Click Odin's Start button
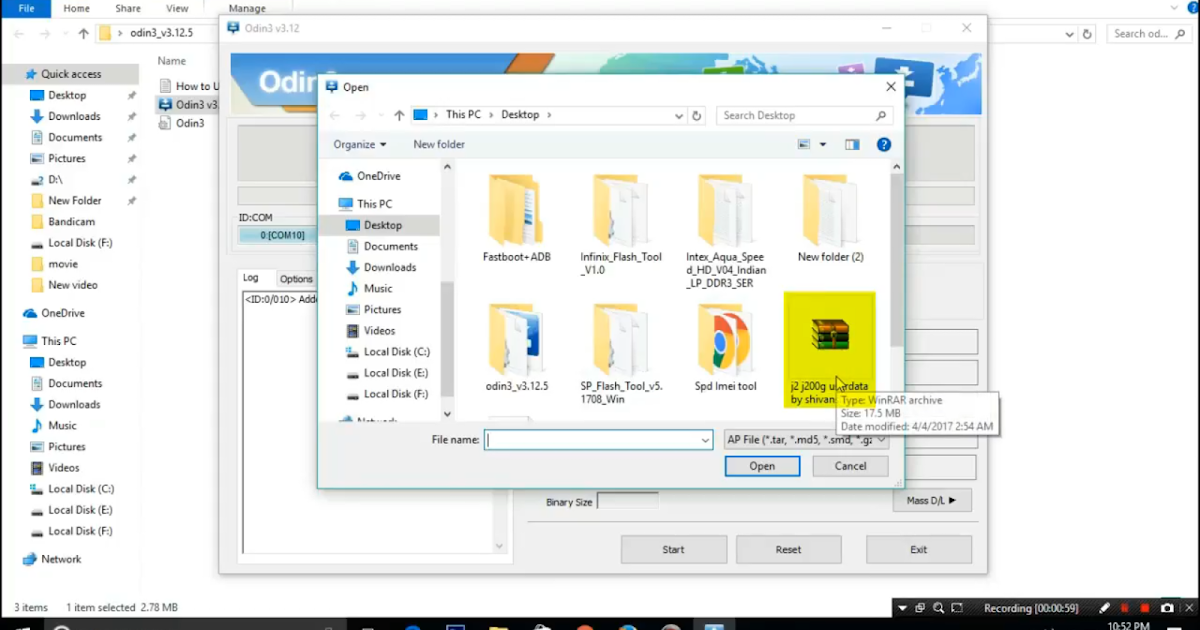The image size is (1200, 630). (x=673, y=549)
